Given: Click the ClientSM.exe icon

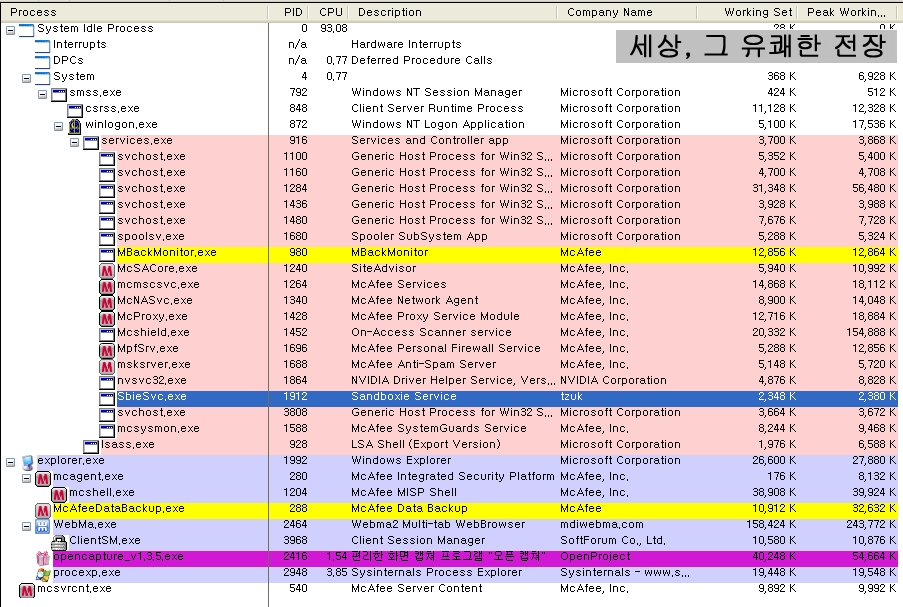Looking at the screenshot, I should [x=59, y=542].
